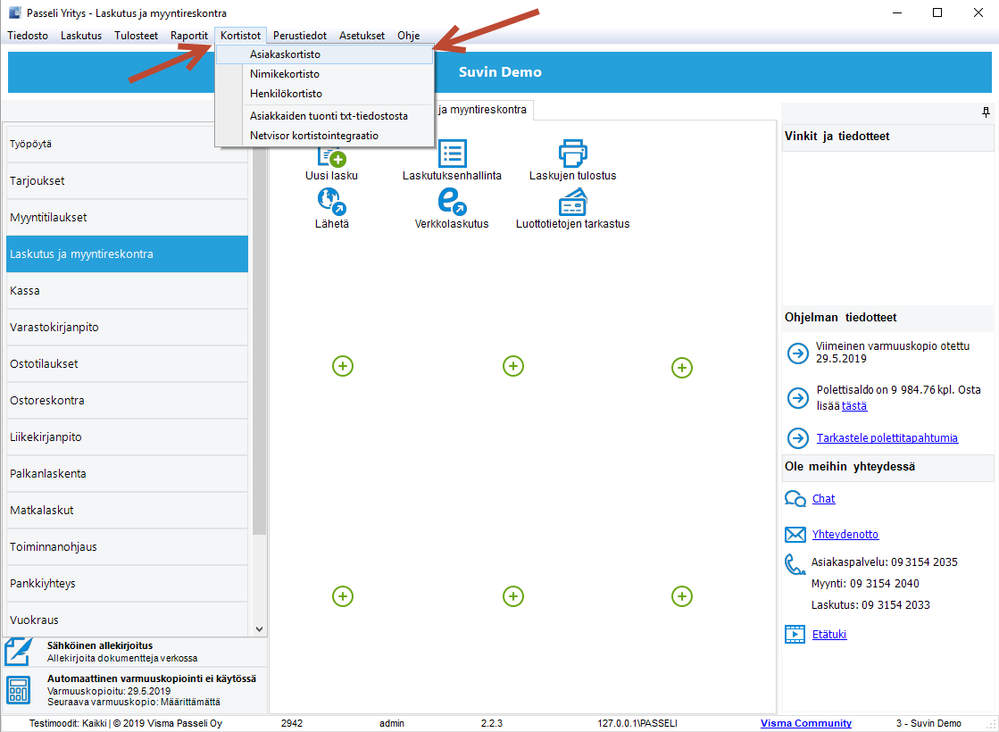This screenshot has height=732, width=999.
Task: Open the Tarjoukset module
Action: point(127,181)
